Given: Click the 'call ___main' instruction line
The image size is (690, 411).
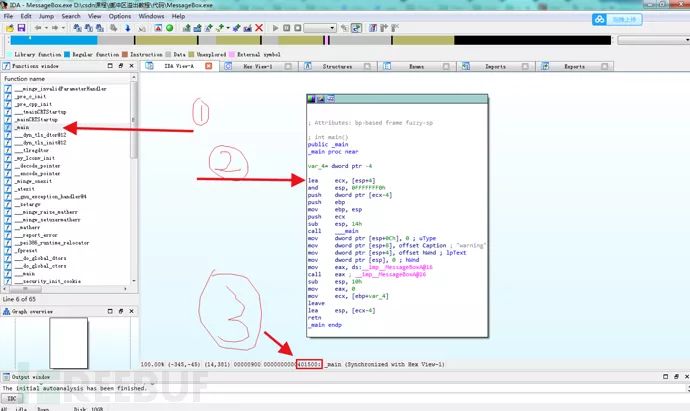Looking at the screenshot, I should 333,231.
